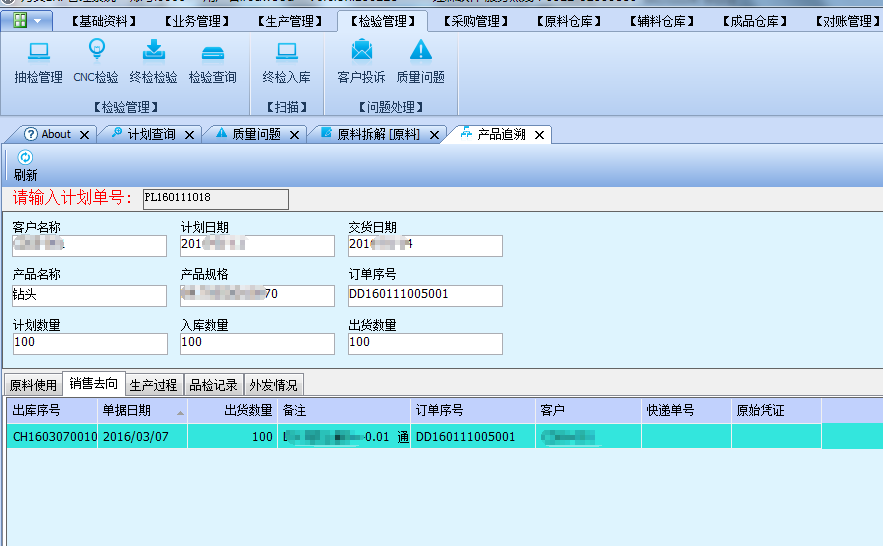883x546 pixels.
Task: Close the 计划查询 document tab
Action: pos(189,135)
